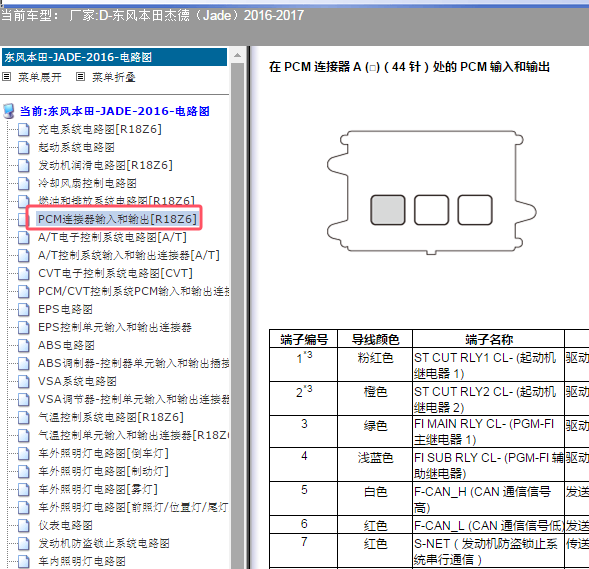Open 仪表电路图 entry
589x569 pixels.
(65, 525)
